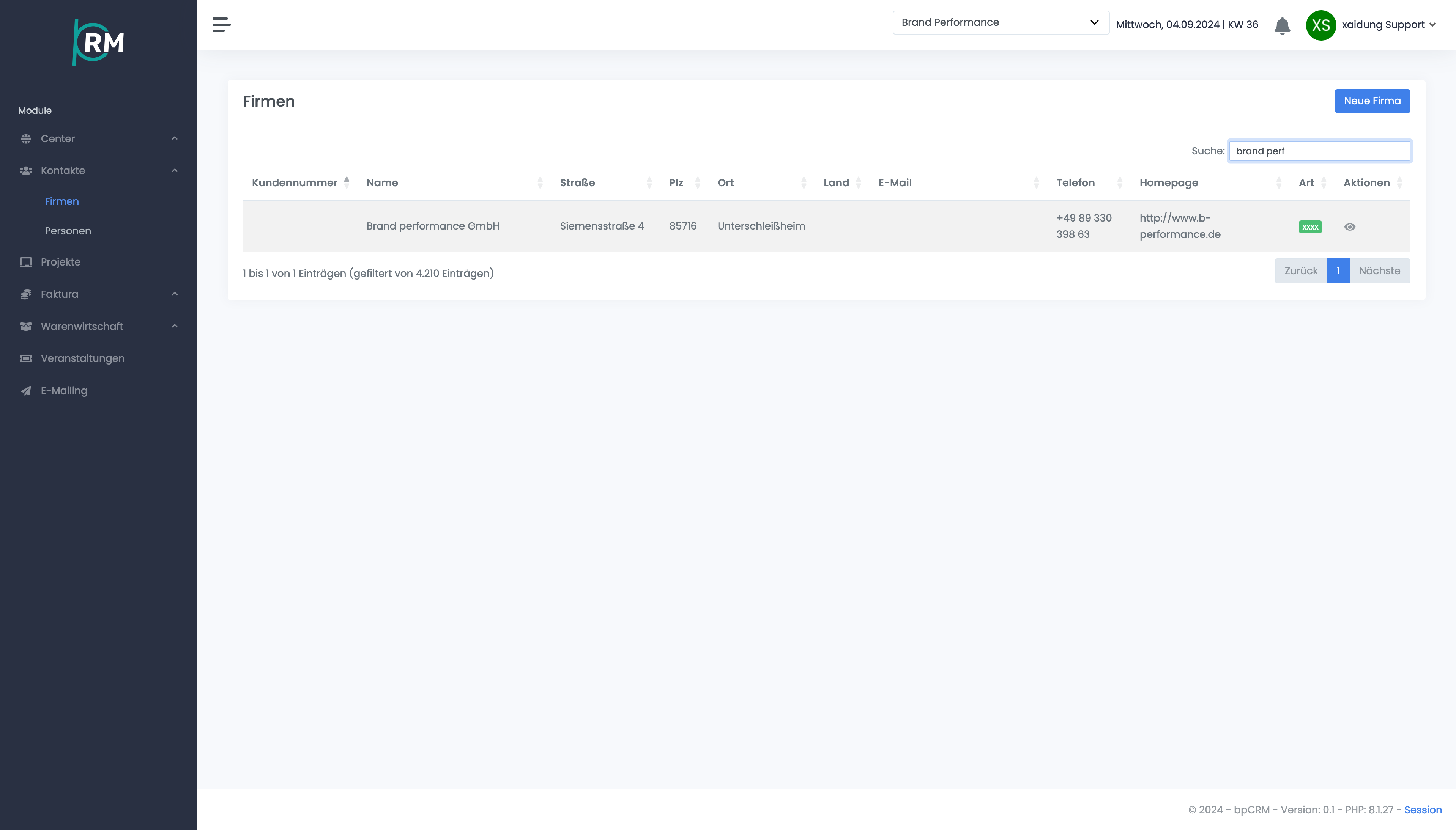
Task: Collapse the Center menu chevron
Action: click(175, 138)
